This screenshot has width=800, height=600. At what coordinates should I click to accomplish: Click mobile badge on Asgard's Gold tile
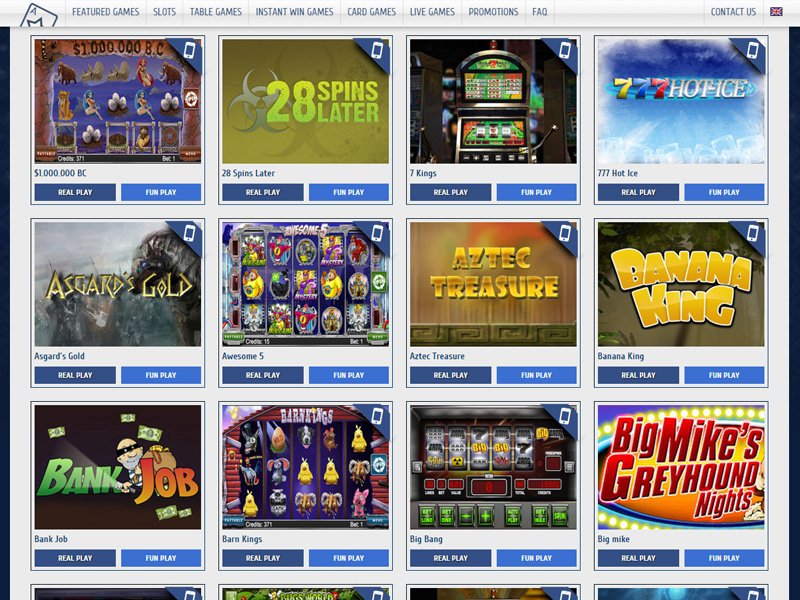coord(189,233)
